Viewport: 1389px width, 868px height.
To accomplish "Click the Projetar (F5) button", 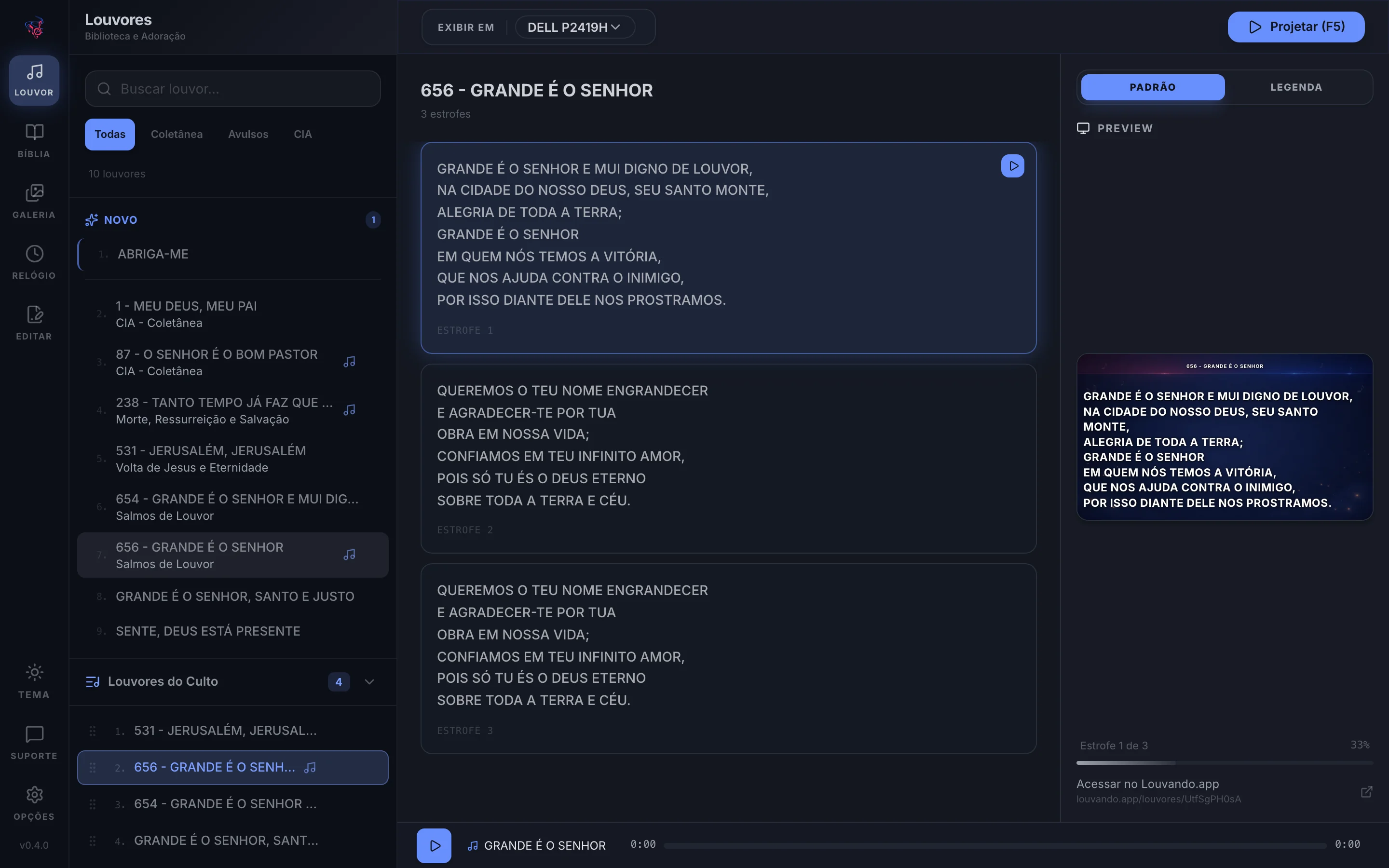I will (x=1296, y=27).
